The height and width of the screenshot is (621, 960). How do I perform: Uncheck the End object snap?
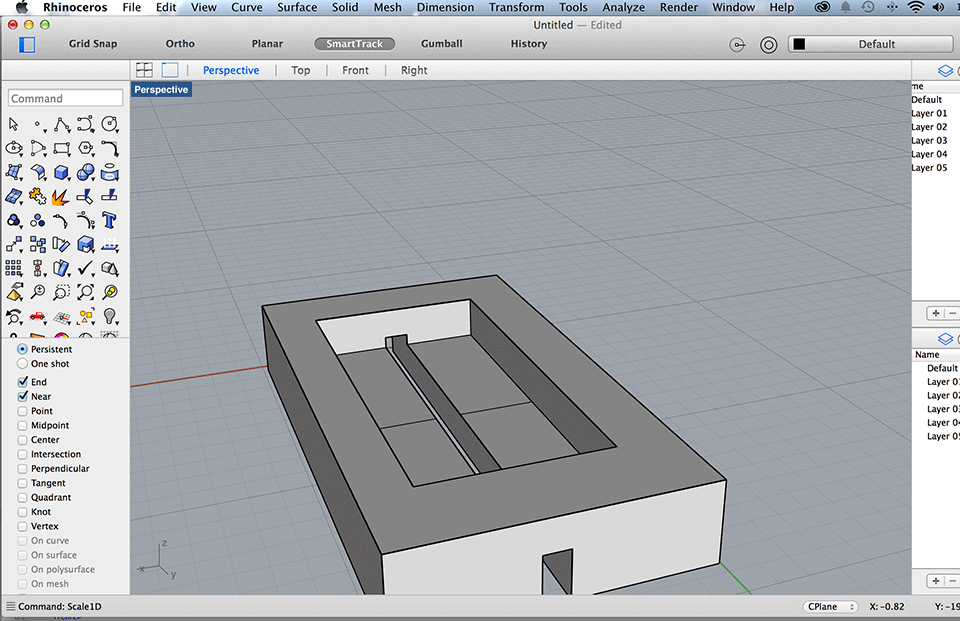(23, 382)
